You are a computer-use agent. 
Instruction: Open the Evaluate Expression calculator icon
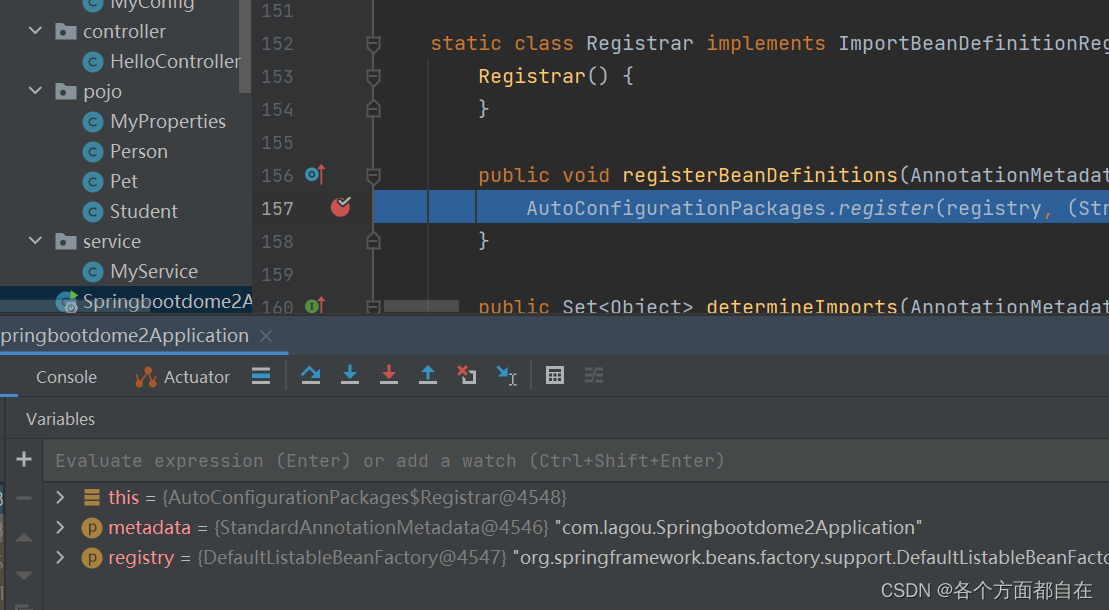click(x=555, y=375)
